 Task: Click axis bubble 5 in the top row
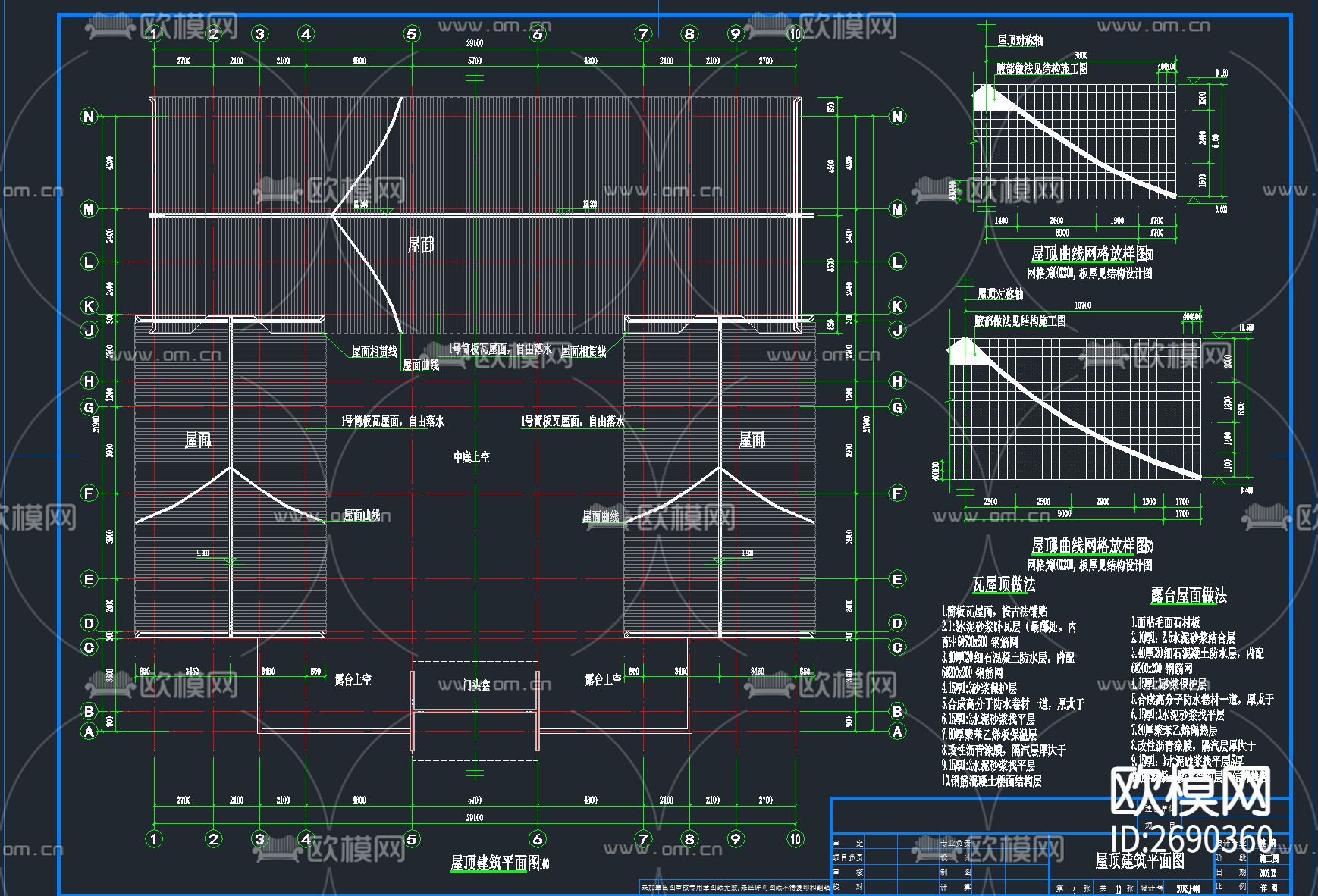point(412,34)
